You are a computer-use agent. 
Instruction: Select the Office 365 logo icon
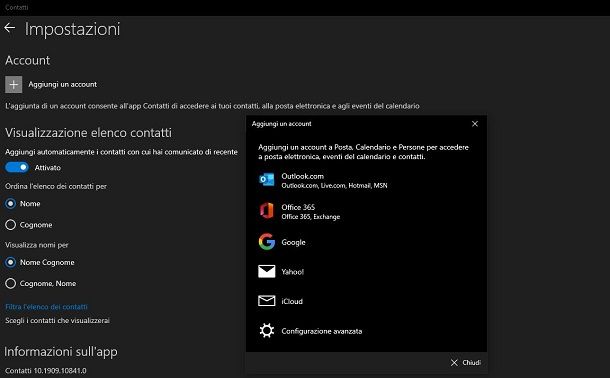(x=266, y=211)
